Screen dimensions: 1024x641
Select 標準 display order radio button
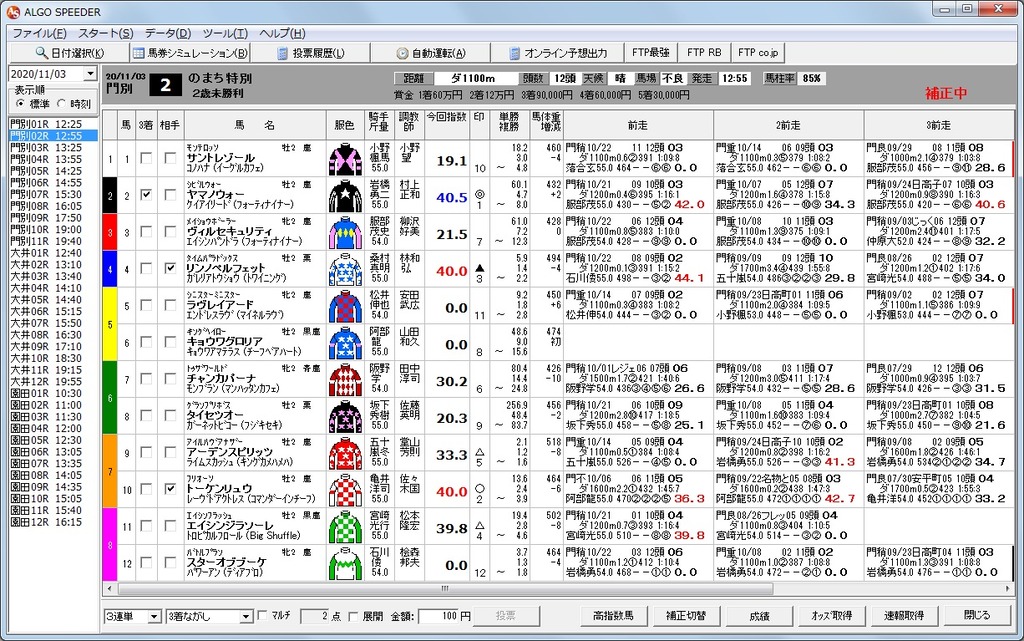pos(20,104)
